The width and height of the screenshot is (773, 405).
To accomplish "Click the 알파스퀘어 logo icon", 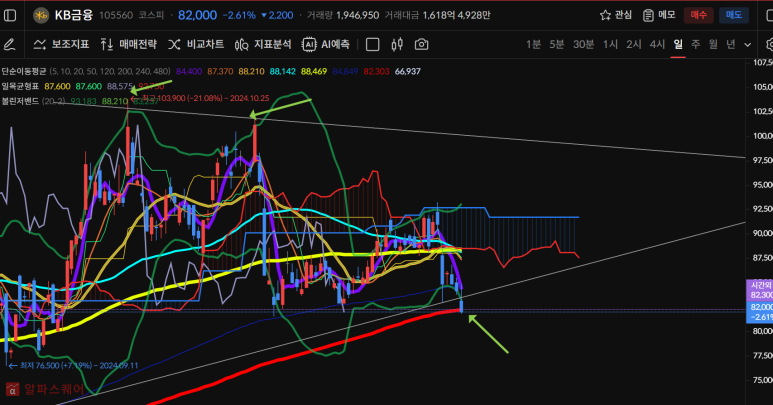I will pyautogui.click(x=12, y=389).
